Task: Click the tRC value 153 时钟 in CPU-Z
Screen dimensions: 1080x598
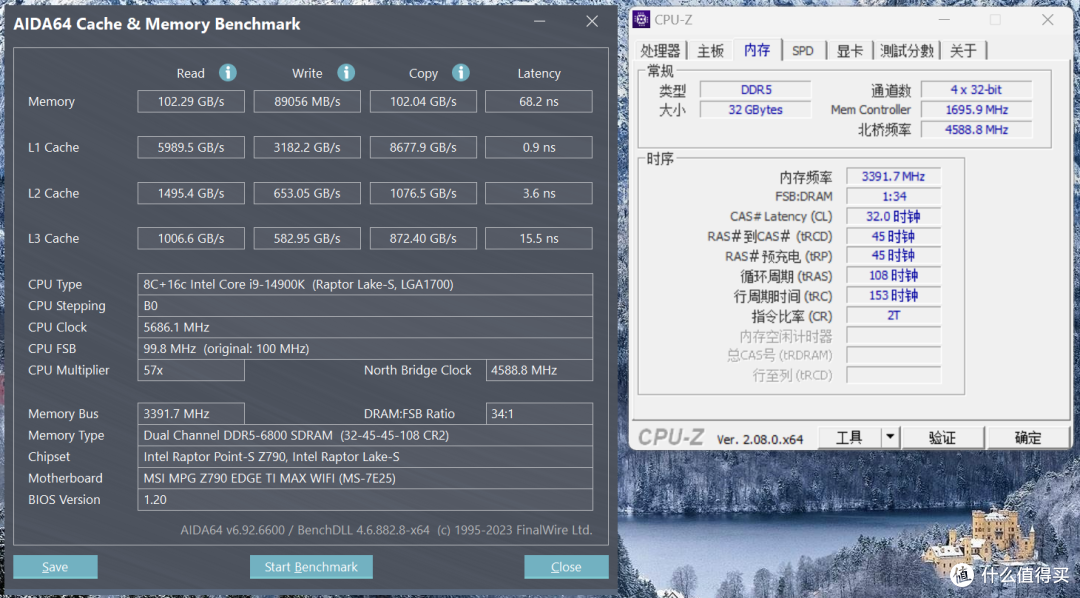Action: pos(893,296)
